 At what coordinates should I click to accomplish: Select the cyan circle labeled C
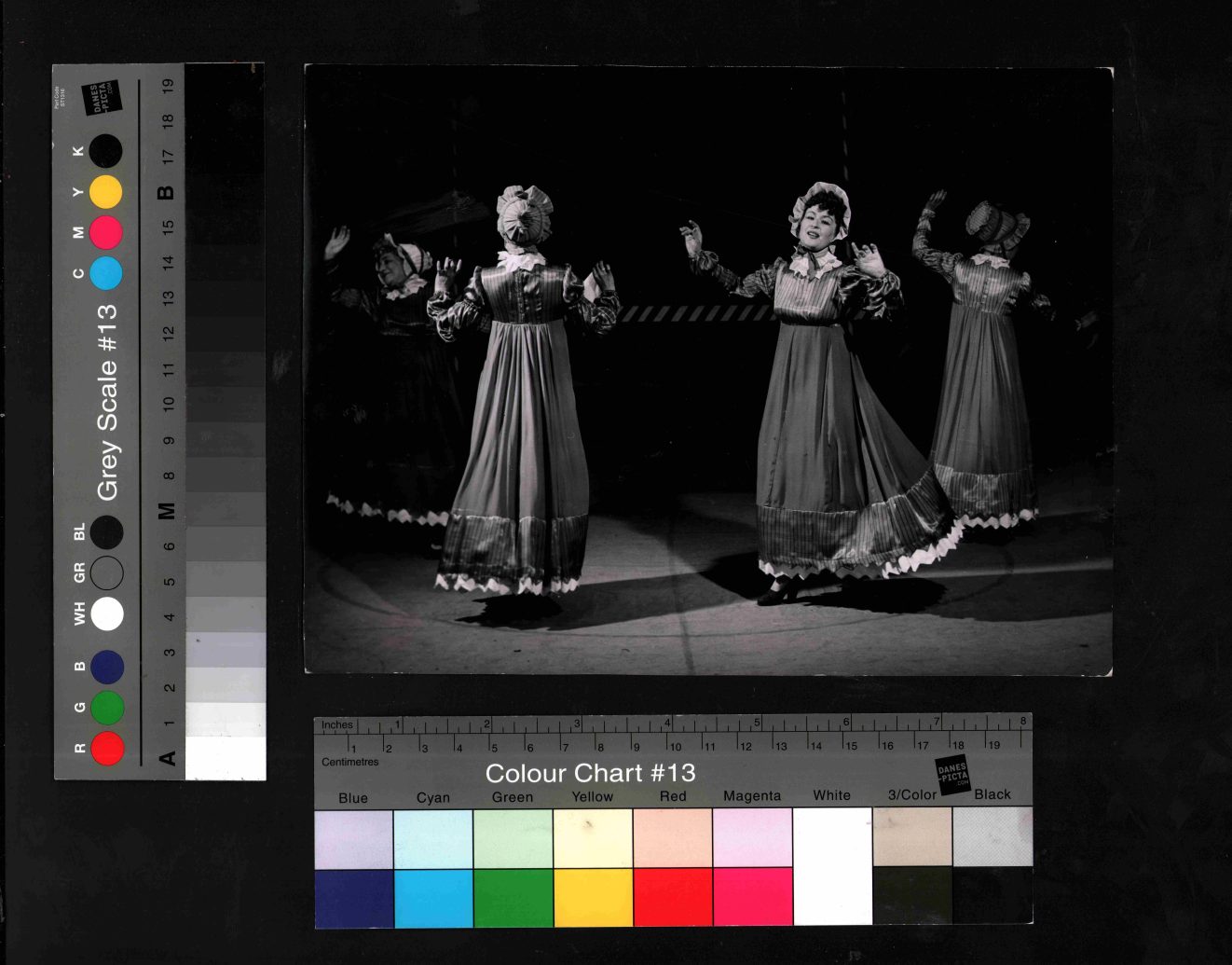click(105, 273)
